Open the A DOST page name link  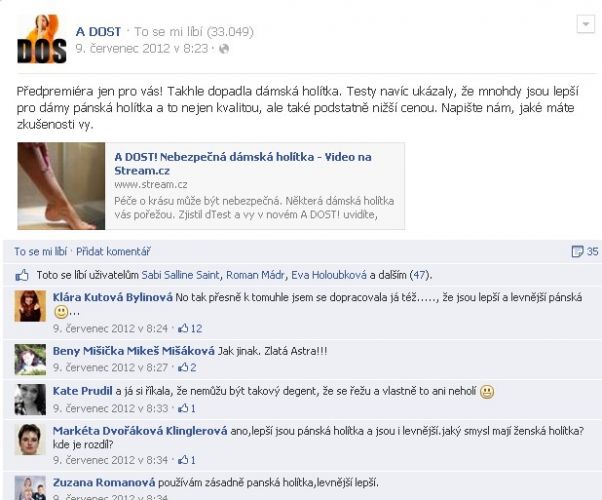coord(98,31)
